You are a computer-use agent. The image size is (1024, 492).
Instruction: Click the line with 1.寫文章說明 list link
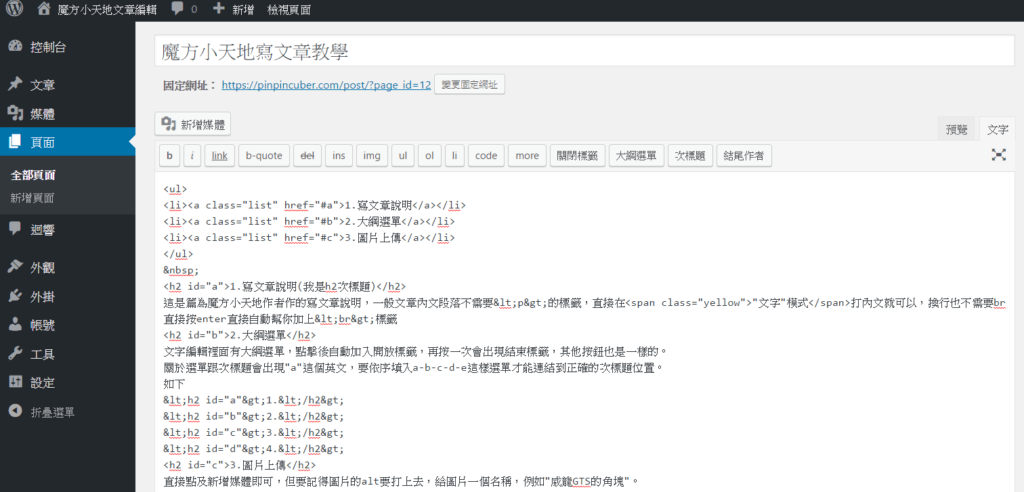315,205
